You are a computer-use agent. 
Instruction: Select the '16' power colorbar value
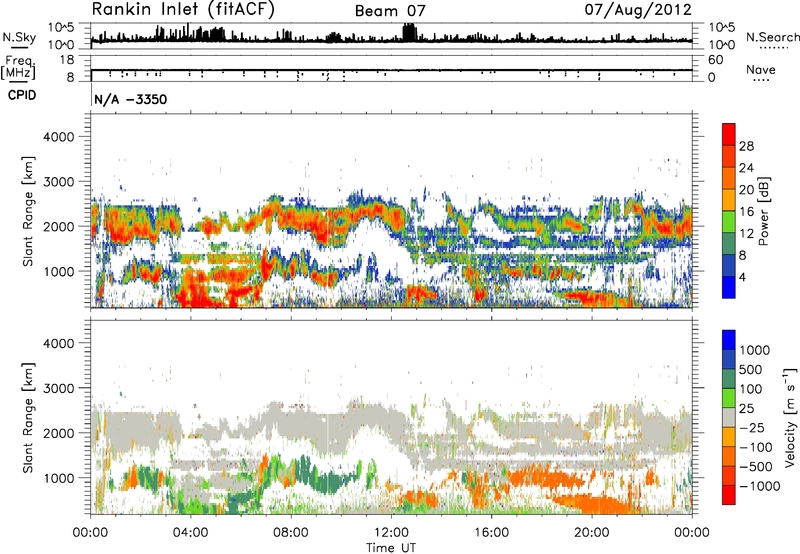coord(746,212)
